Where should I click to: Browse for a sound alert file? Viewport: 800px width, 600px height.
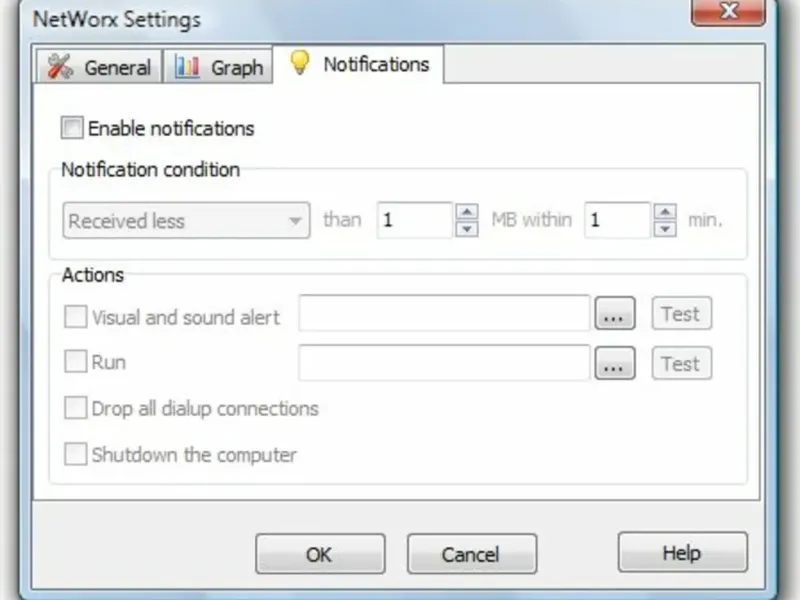615,313
